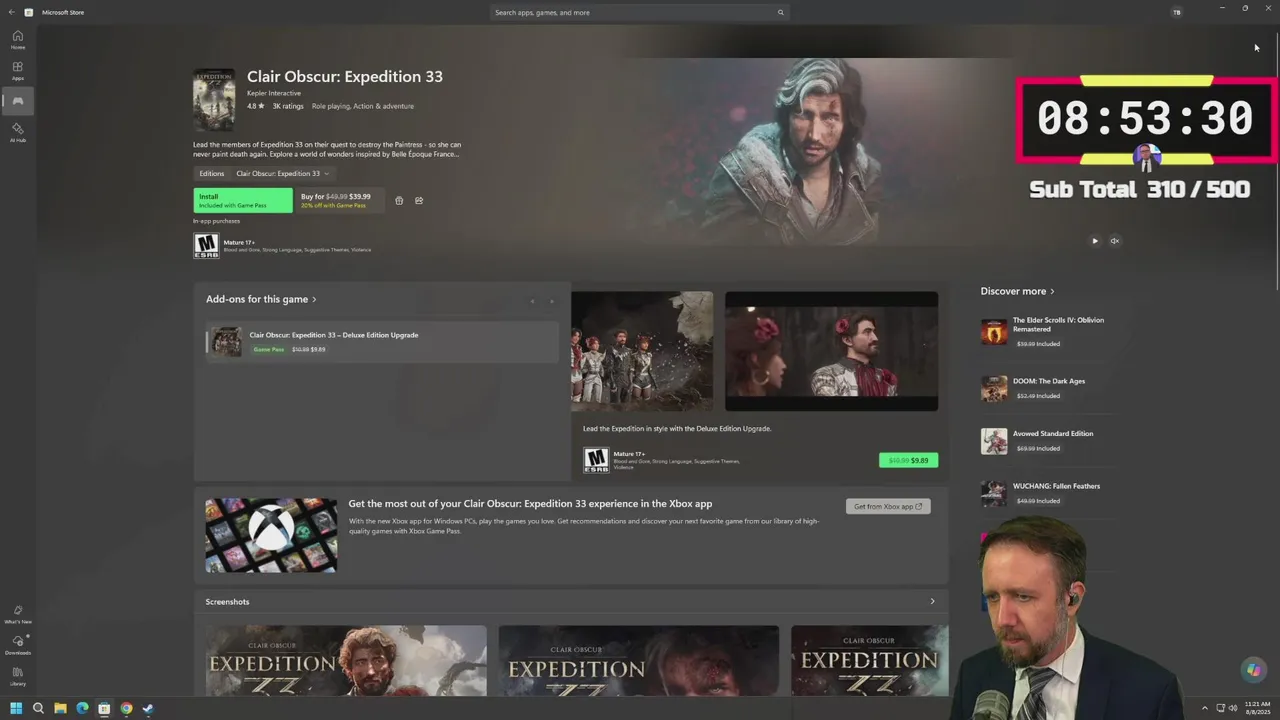Click the Xbox app promo image
Viewport: 1280px width, 720px height.
click(271, 535)
